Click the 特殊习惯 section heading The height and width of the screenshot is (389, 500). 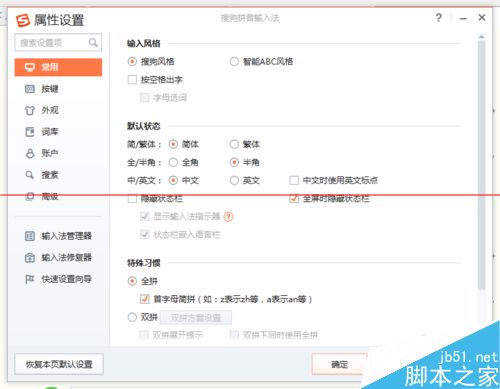click(144, 263)
